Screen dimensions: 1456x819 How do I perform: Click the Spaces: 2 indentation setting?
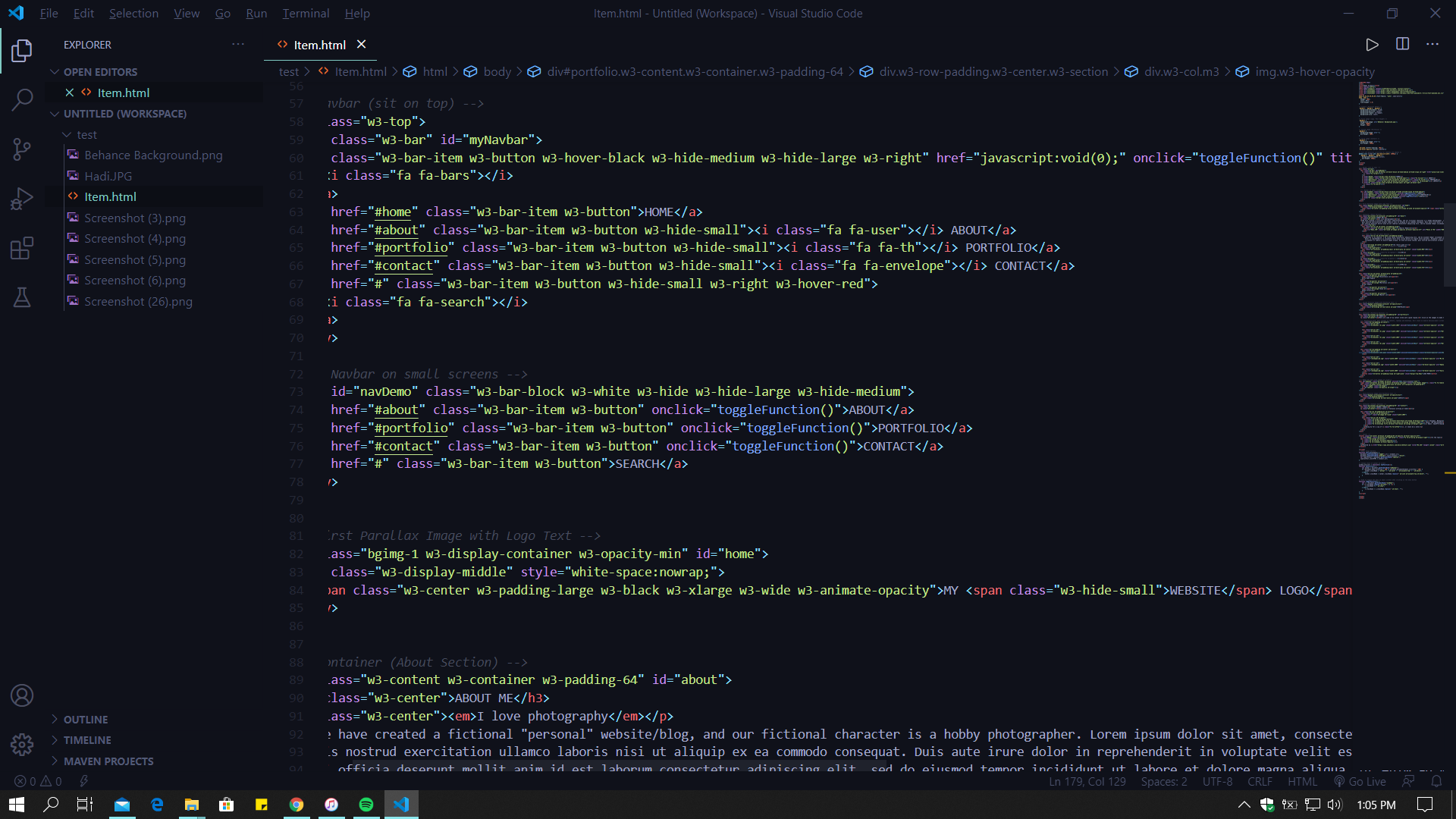point(1163,782)
